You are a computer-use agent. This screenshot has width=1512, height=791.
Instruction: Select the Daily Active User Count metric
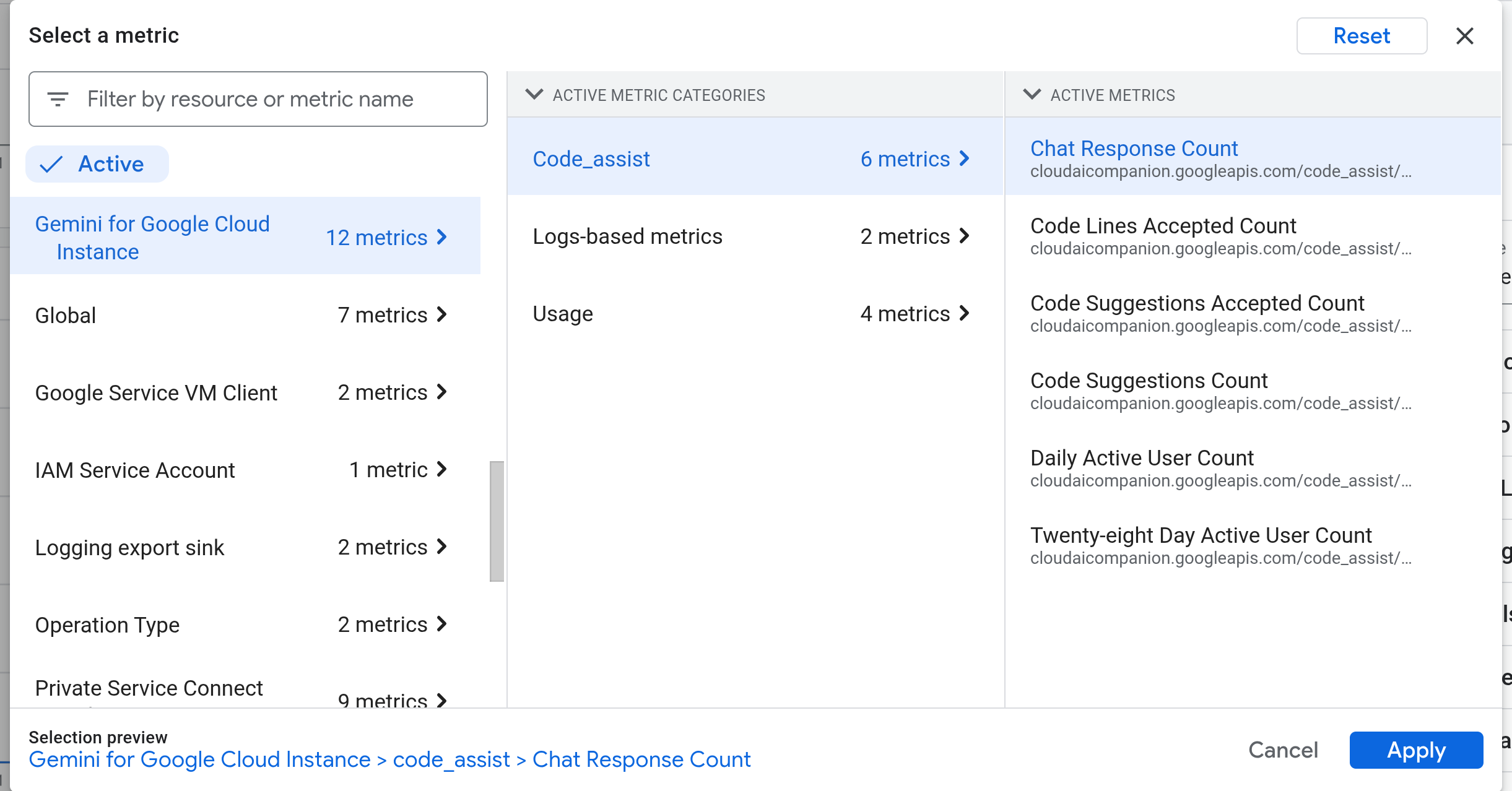coord(1142,457)
